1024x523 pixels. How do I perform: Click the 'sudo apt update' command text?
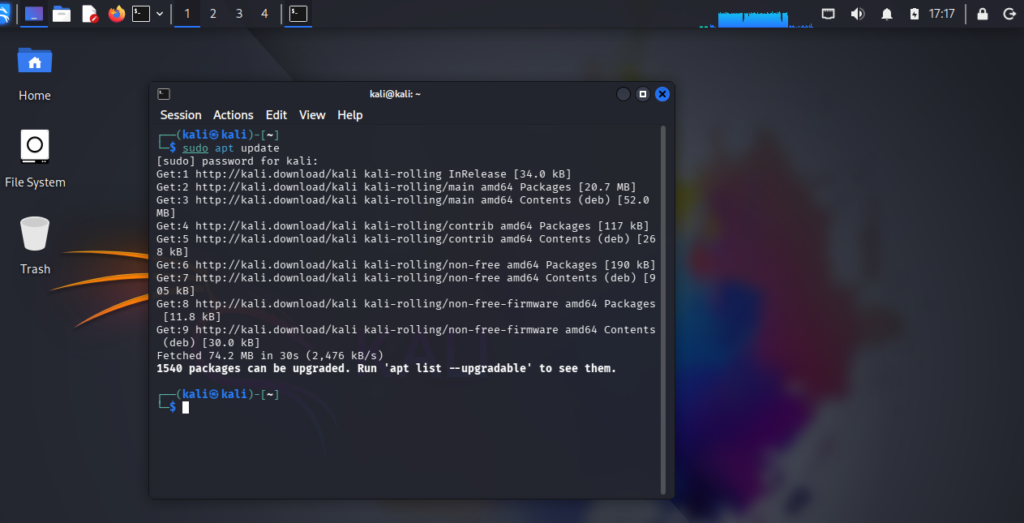pyautogui.click(x=231, y=148)
